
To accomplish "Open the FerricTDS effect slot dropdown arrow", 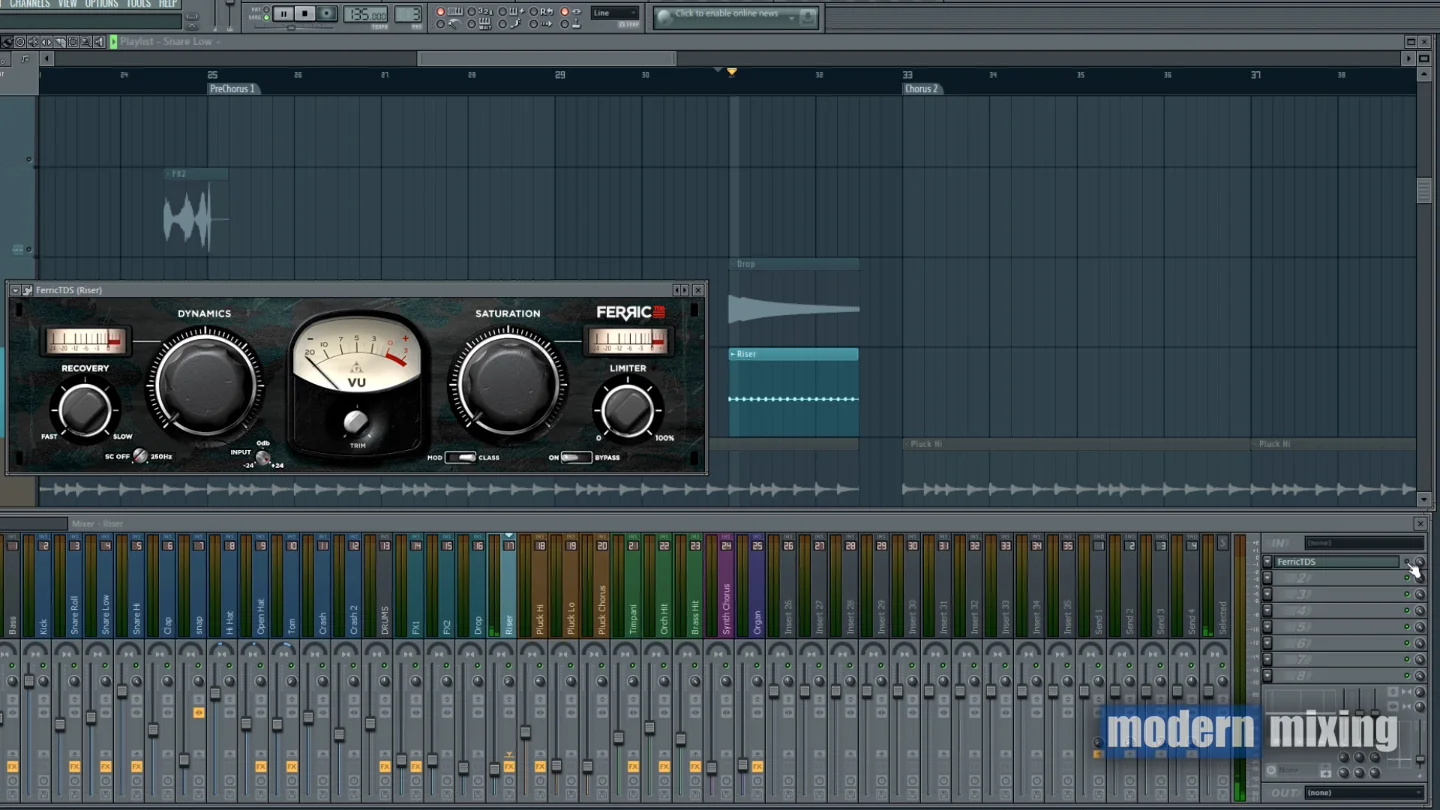I will tap(1268, 562).
